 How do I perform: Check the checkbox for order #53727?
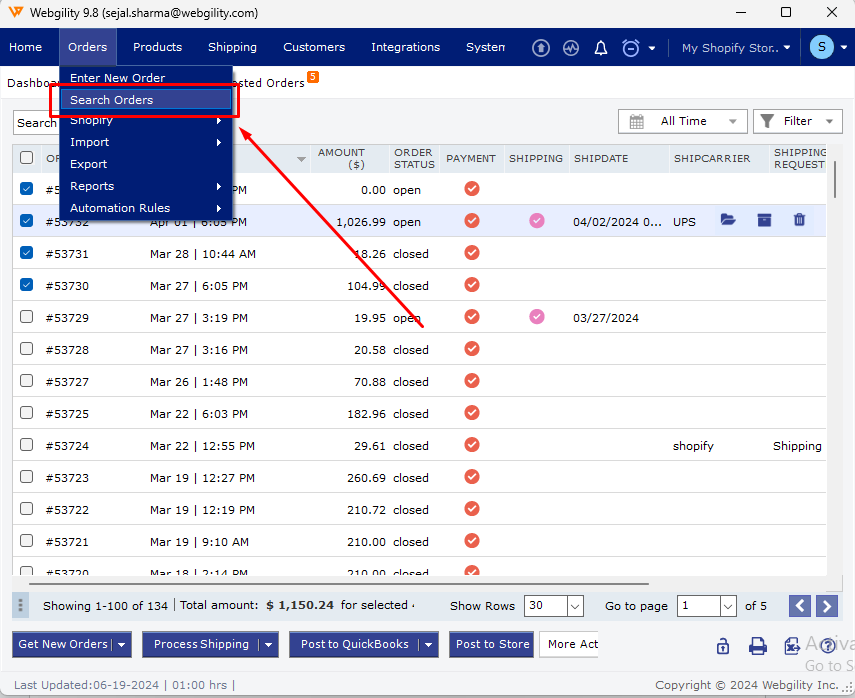[26, 381]
